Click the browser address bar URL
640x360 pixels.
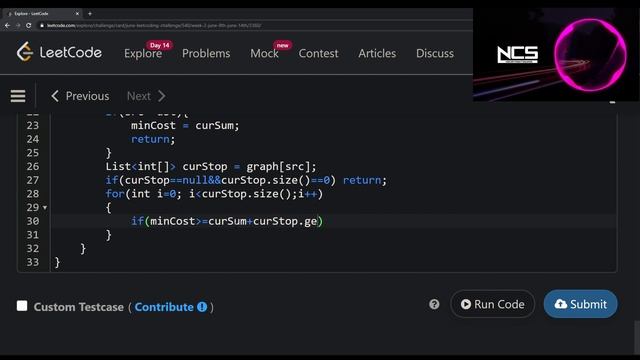154,25
